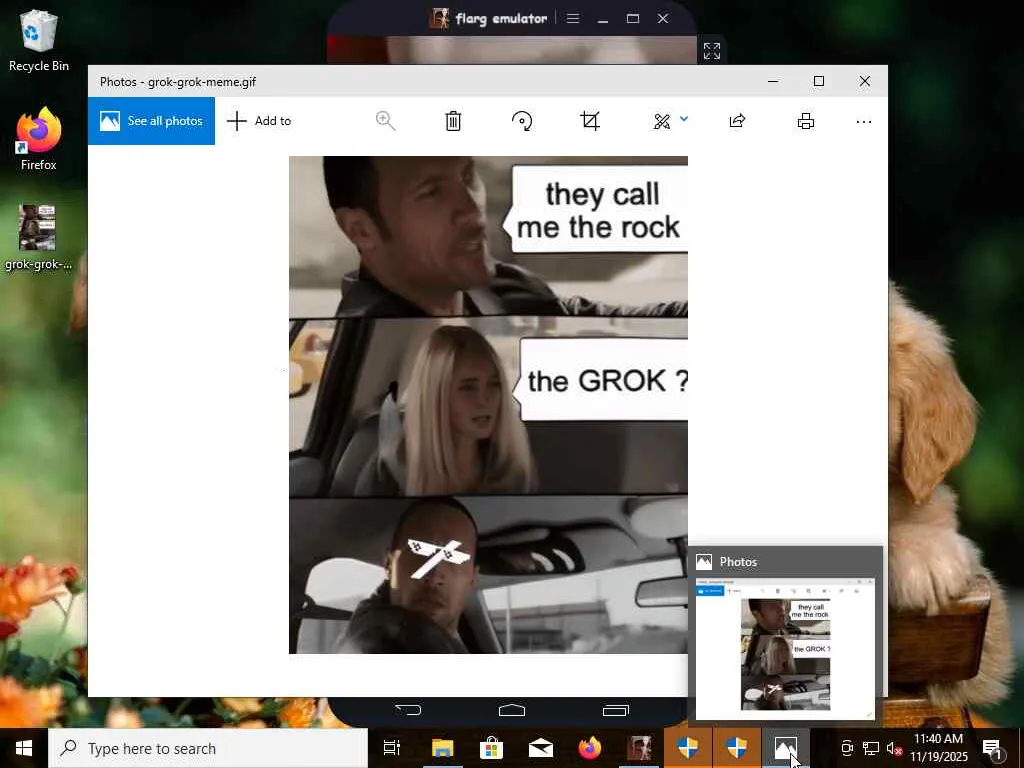Screen dimensions: 1024x768
Task: Expand the Edit & Create dropdown arrow
Action: click(684, 119)
